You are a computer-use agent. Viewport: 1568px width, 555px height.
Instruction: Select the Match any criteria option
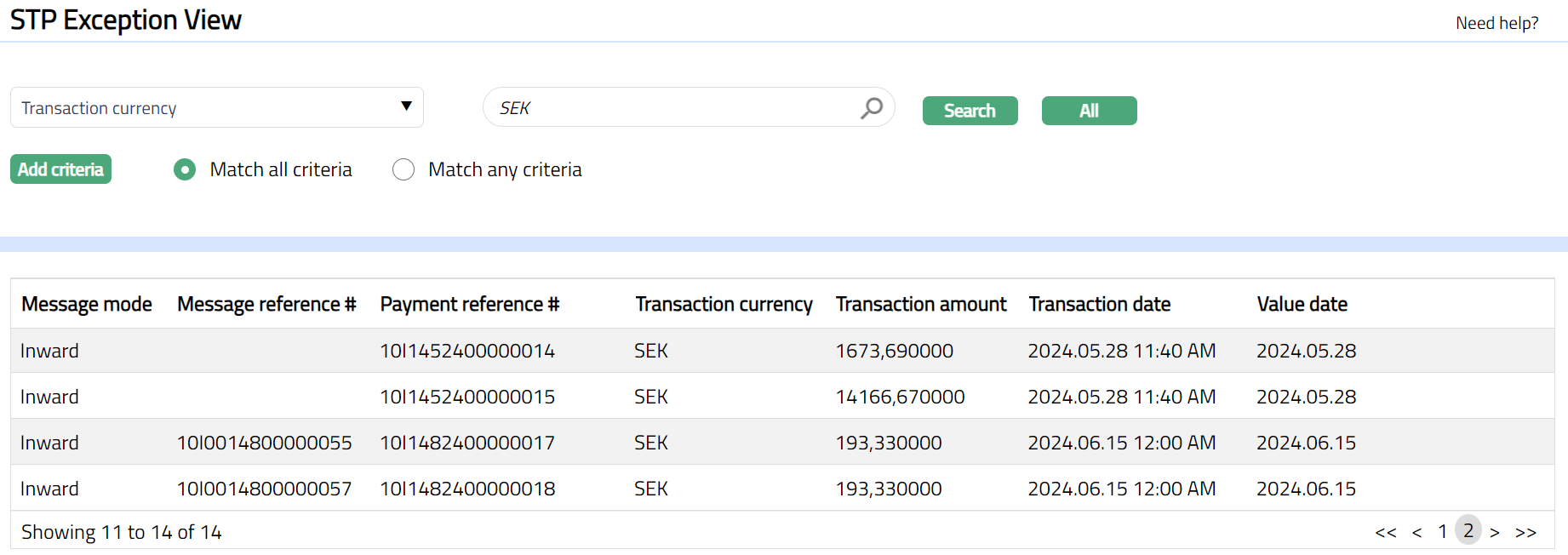point(403,170)
